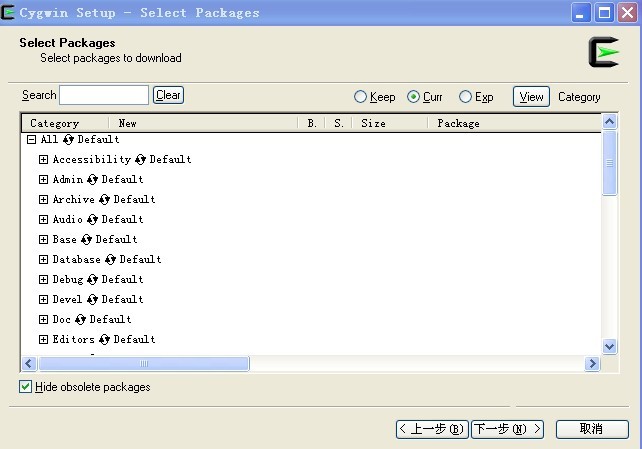Click Default text in Editors row
642x449 pixels.
point(134,340)
